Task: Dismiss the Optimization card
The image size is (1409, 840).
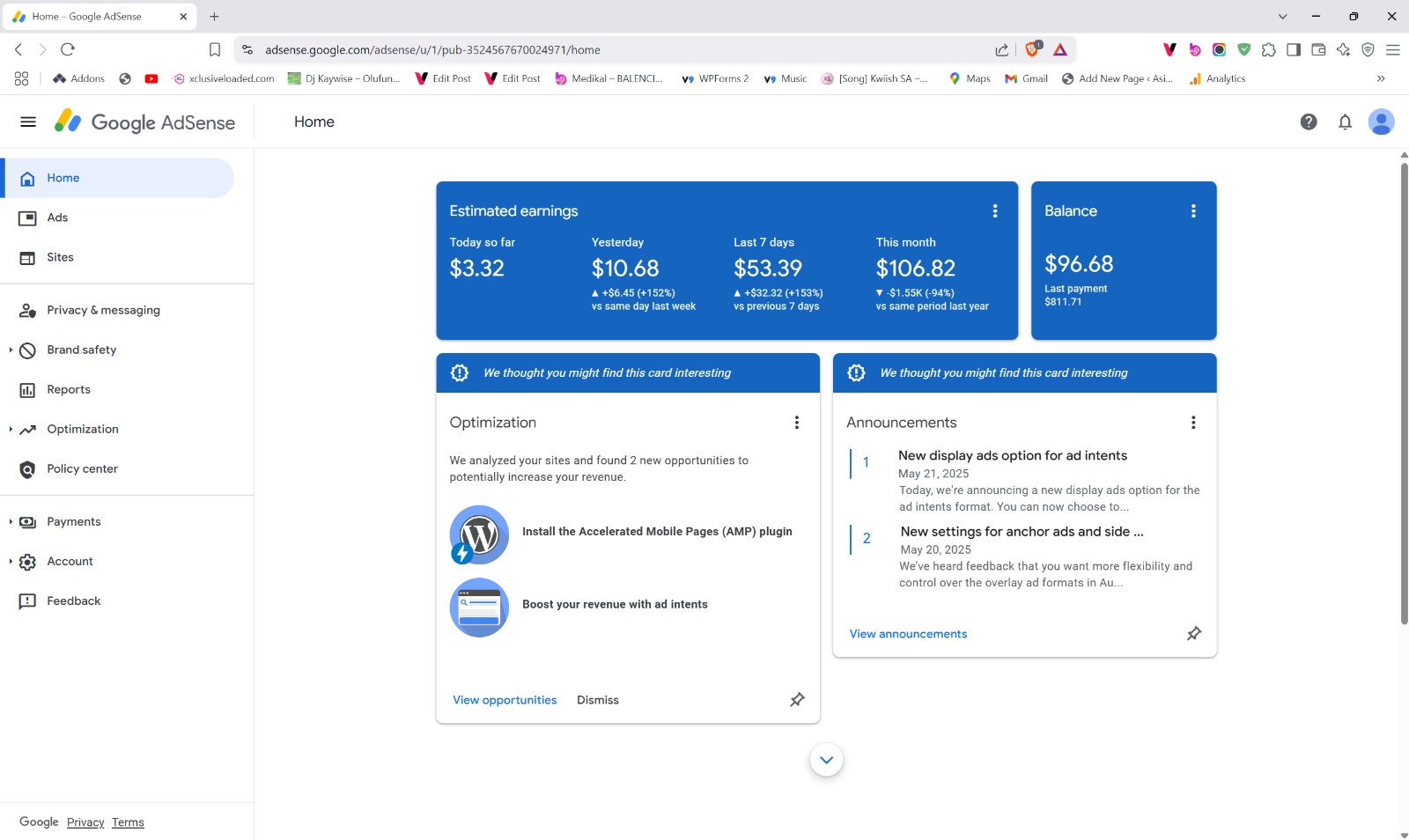Action: 597,701
